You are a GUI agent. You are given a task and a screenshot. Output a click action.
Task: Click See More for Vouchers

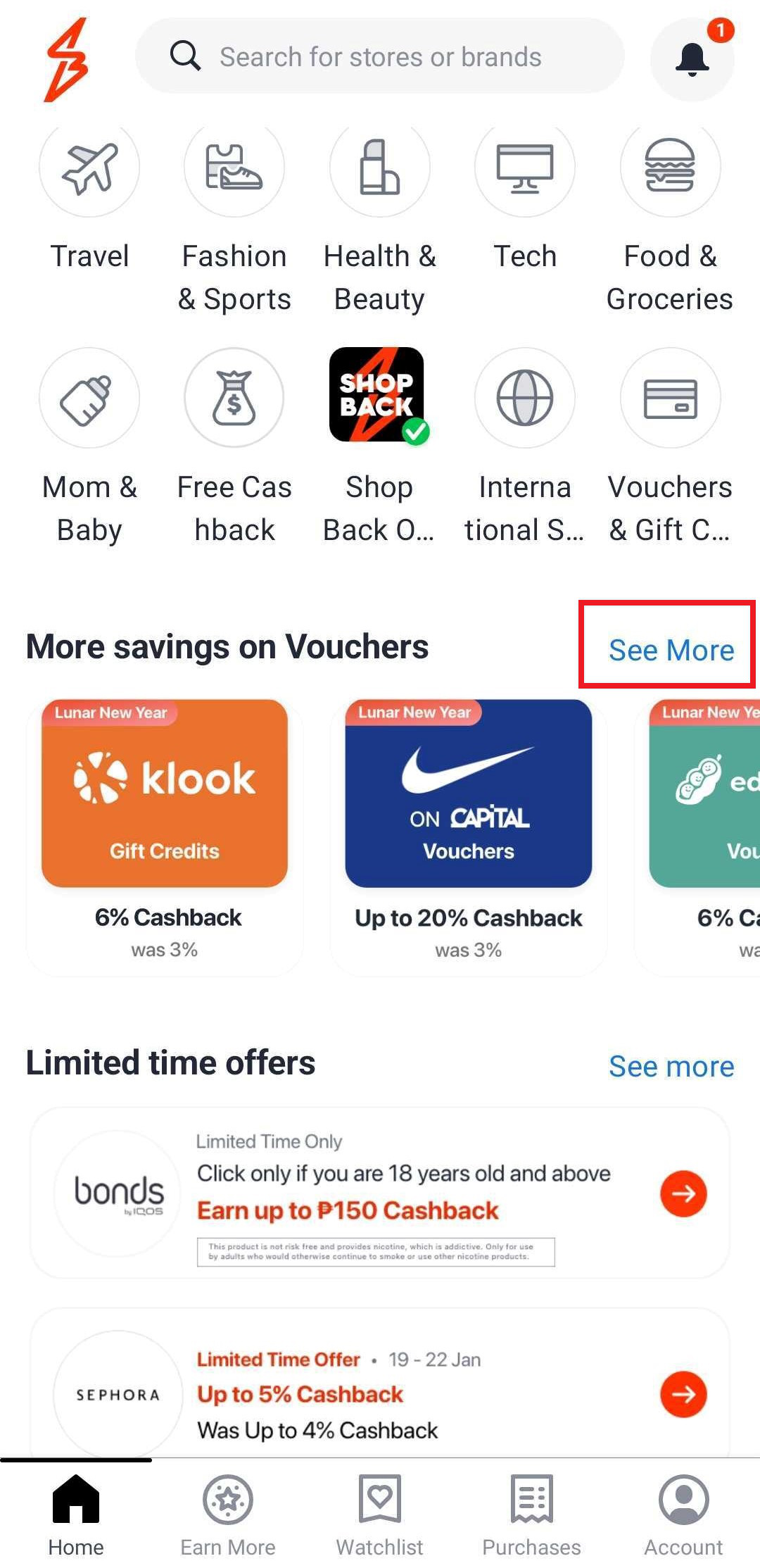coord(671,650)
